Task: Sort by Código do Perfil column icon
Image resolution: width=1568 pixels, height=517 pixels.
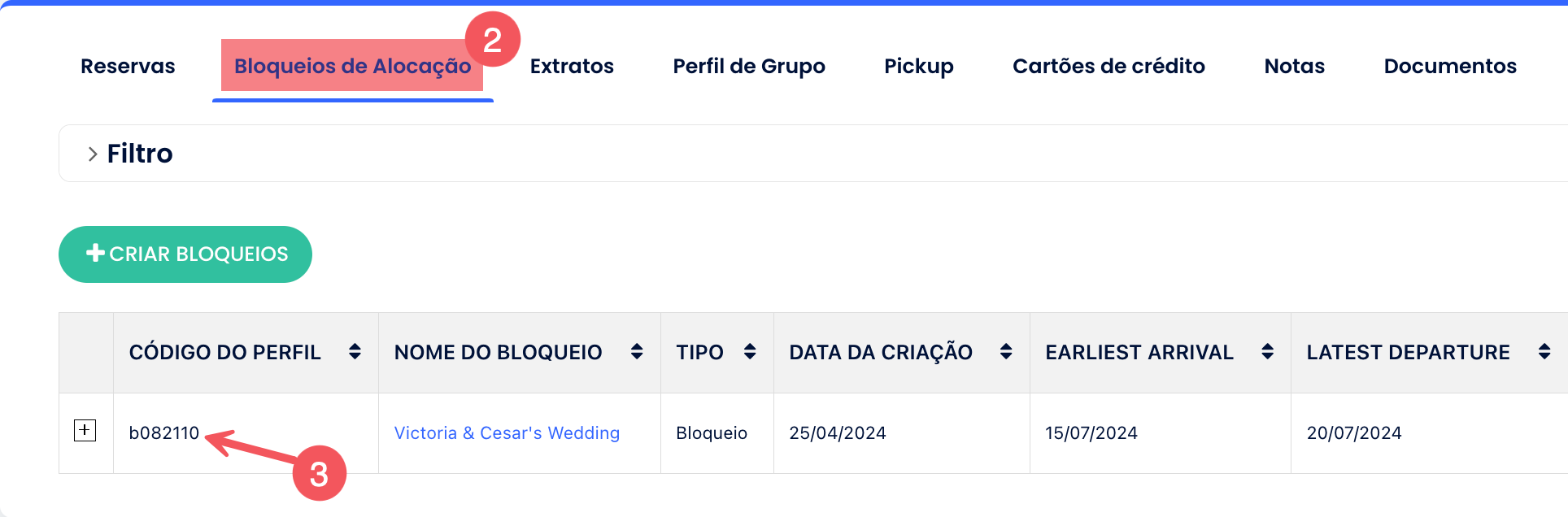Action: [x=355, y=351]
